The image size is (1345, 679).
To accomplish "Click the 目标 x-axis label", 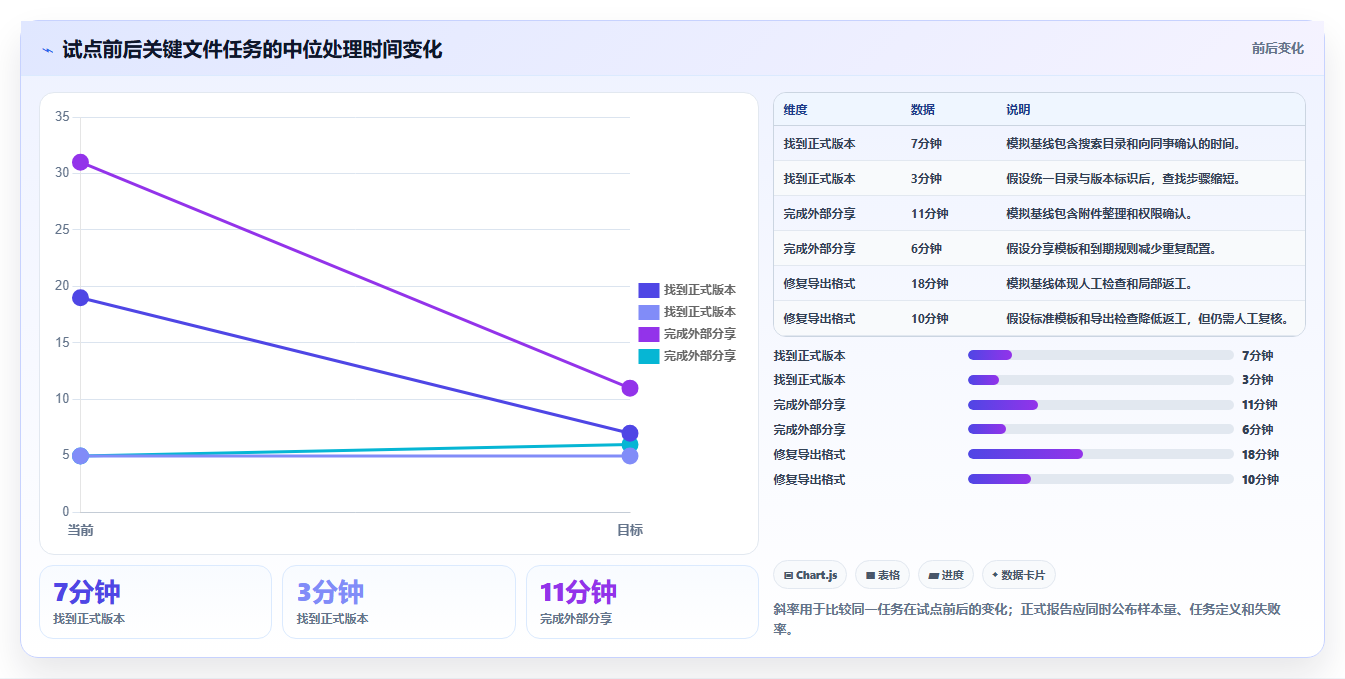I will tap(630, 530).
